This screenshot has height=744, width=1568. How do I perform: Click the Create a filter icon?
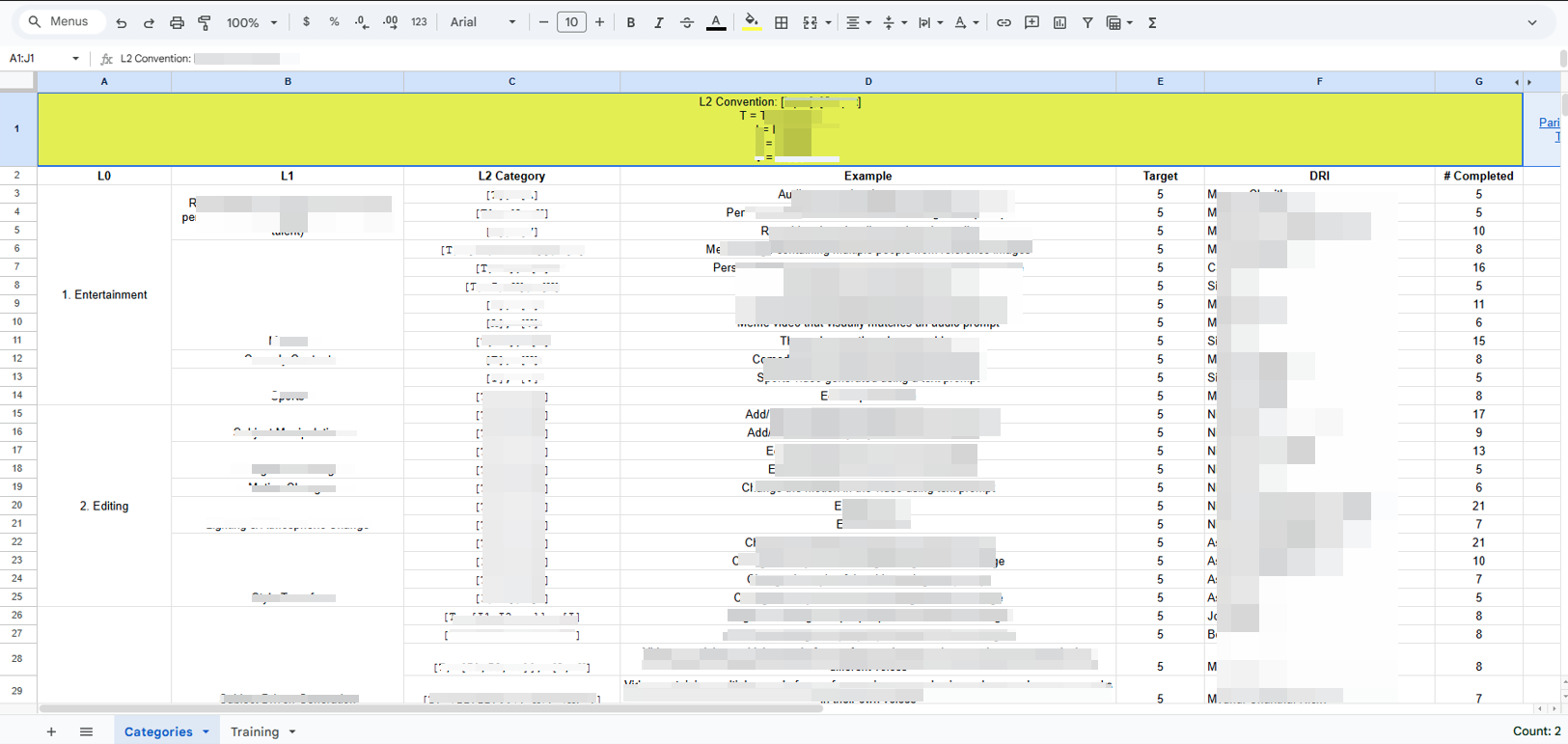(x=1087, y=22)
